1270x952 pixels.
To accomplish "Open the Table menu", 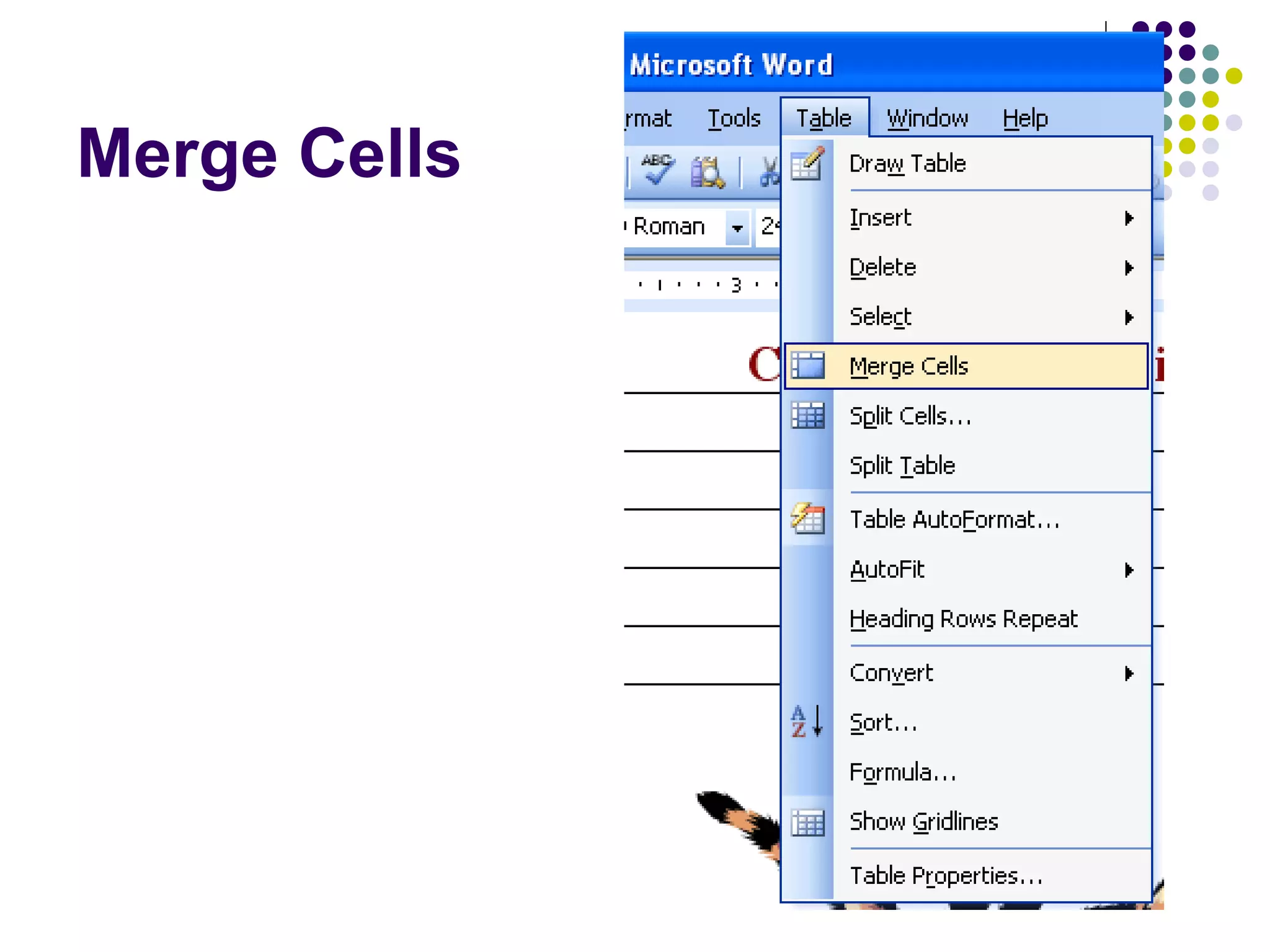I will tap(824, 117).
